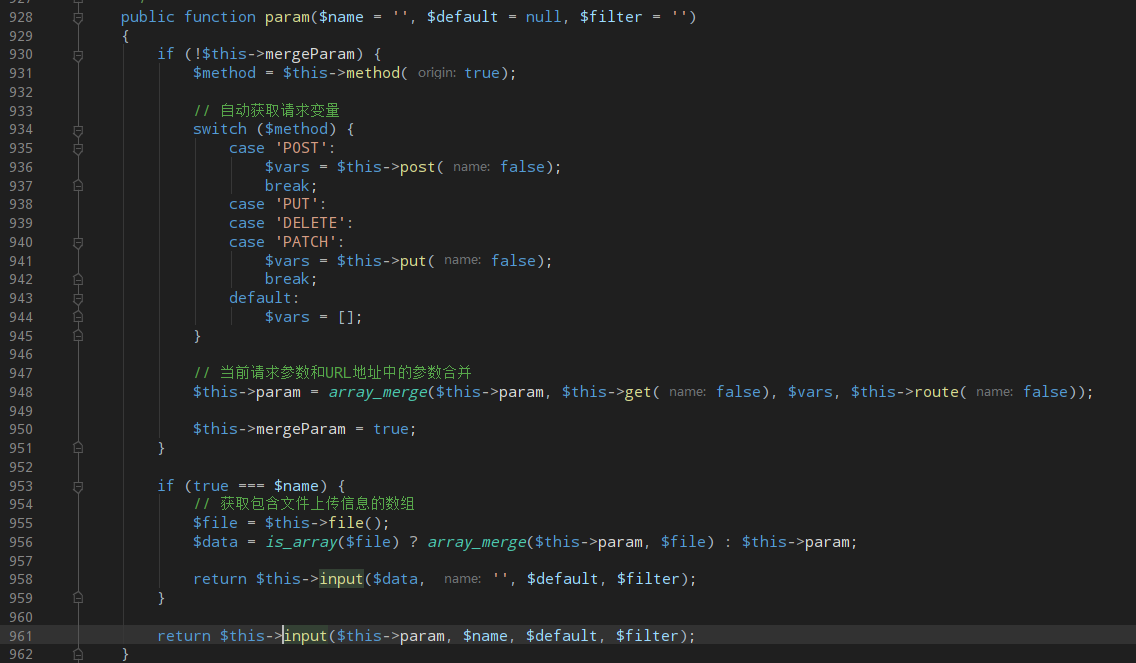Click the fold end marker on line 951
The image size is (1136, 663).
click(x=78, y=449)
